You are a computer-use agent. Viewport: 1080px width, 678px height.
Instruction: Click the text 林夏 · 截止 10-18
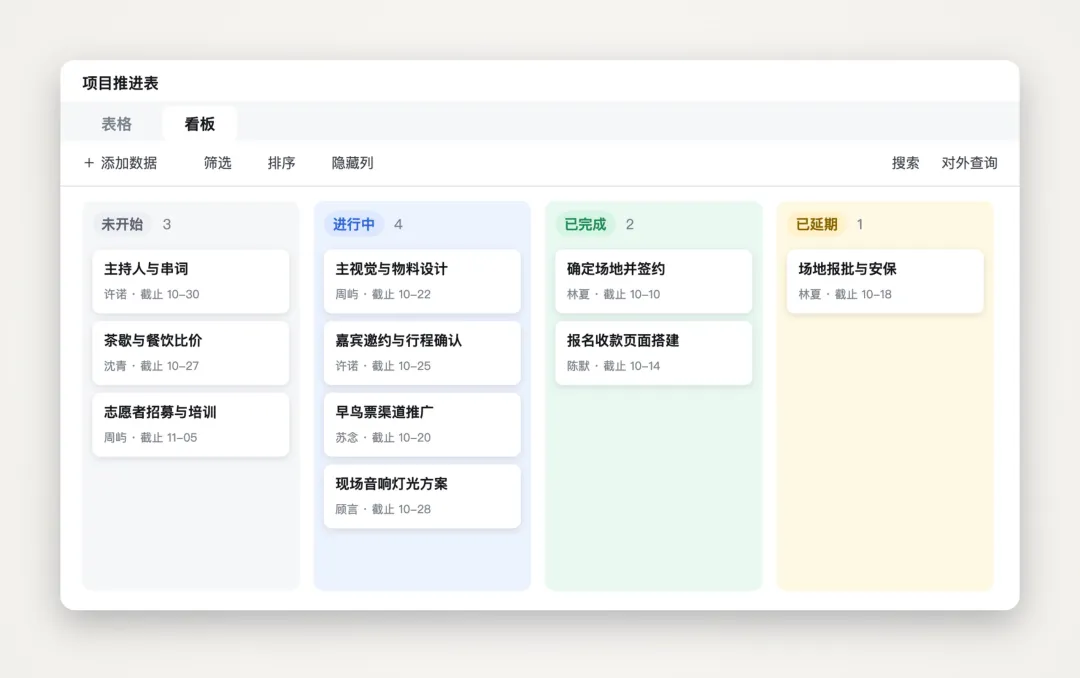[845, 294]
